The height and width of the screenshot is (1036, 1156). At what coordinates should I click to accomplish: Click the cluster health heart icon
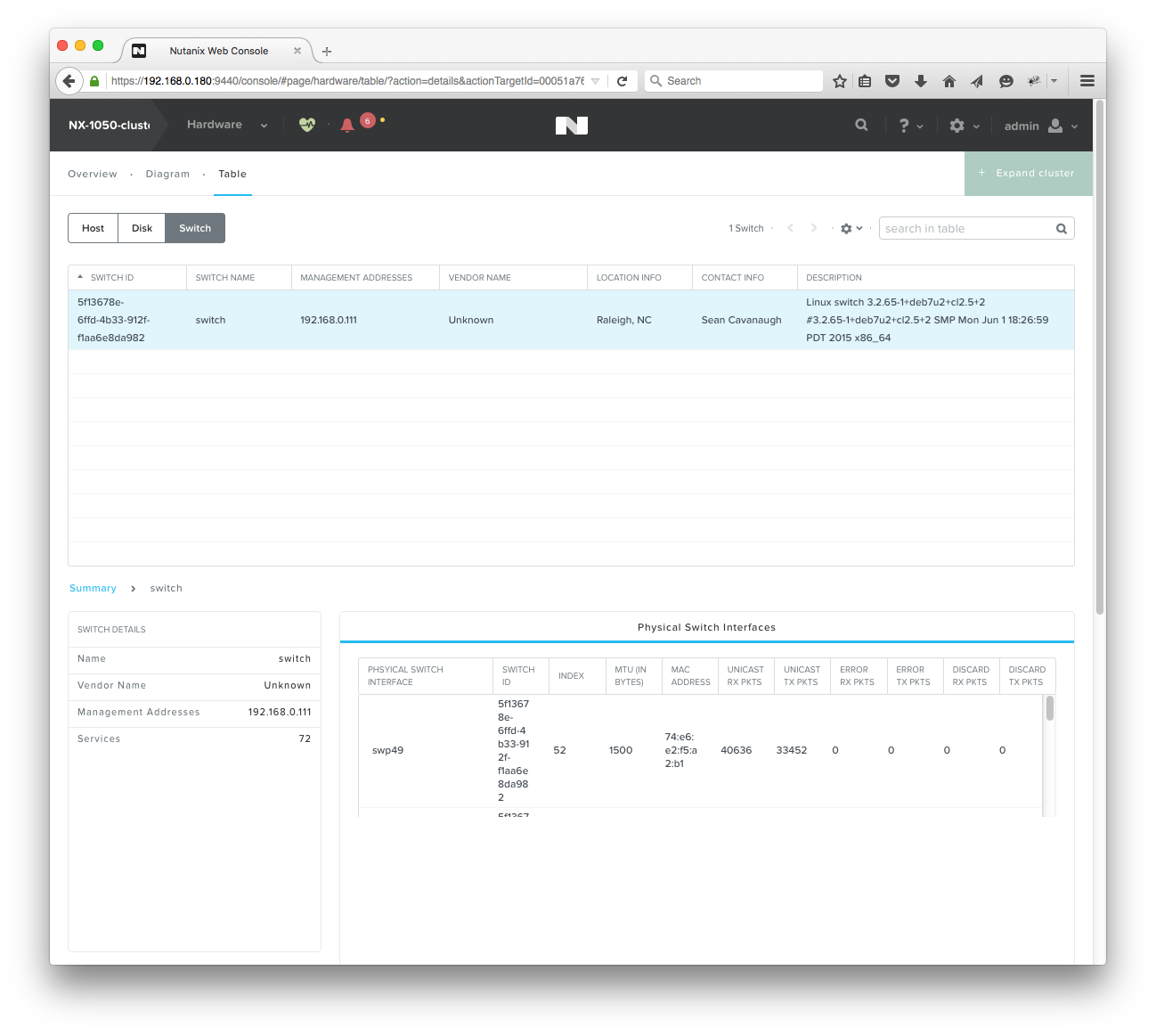(x=307, y=125)
